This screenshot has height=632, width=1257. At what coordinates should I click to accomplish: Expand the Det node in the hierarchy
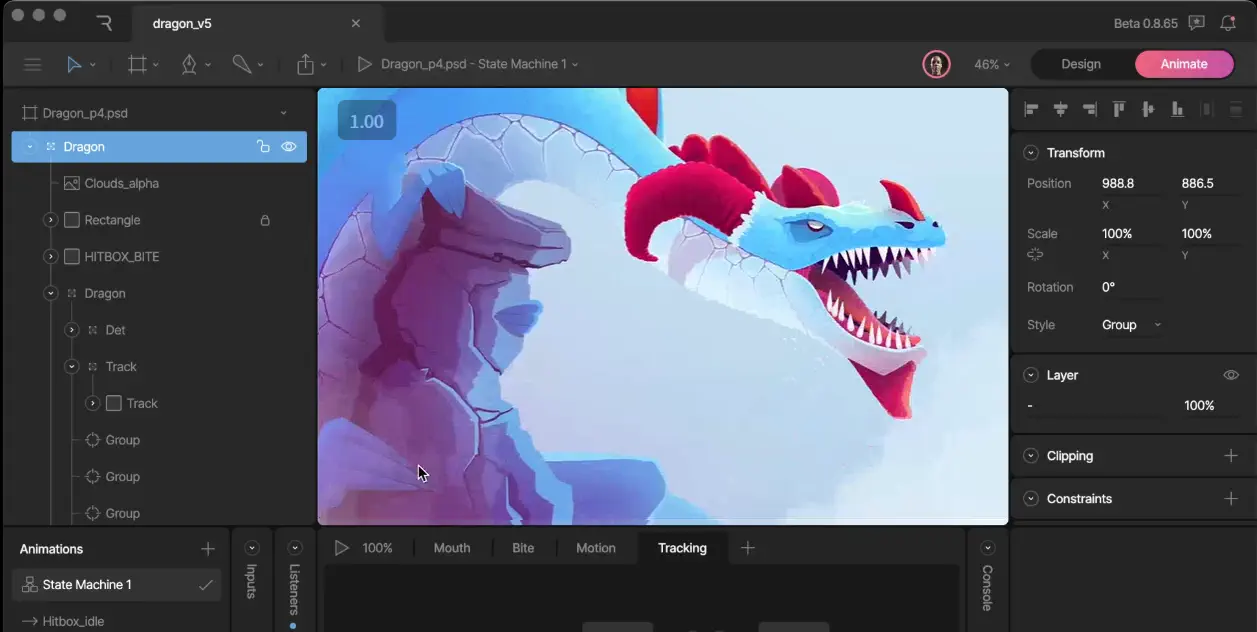click(x=71, y=329)
